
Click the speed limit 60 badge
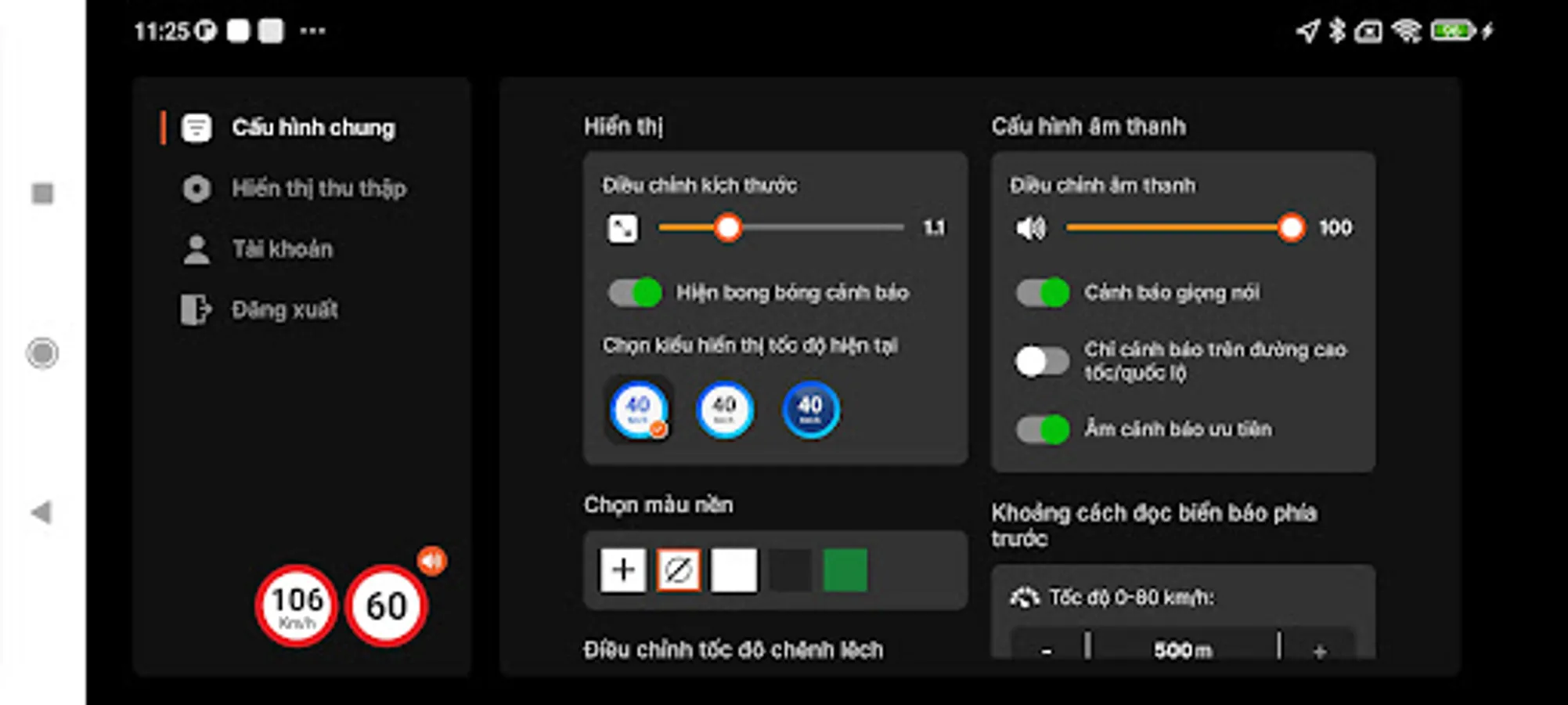(387, 605)
